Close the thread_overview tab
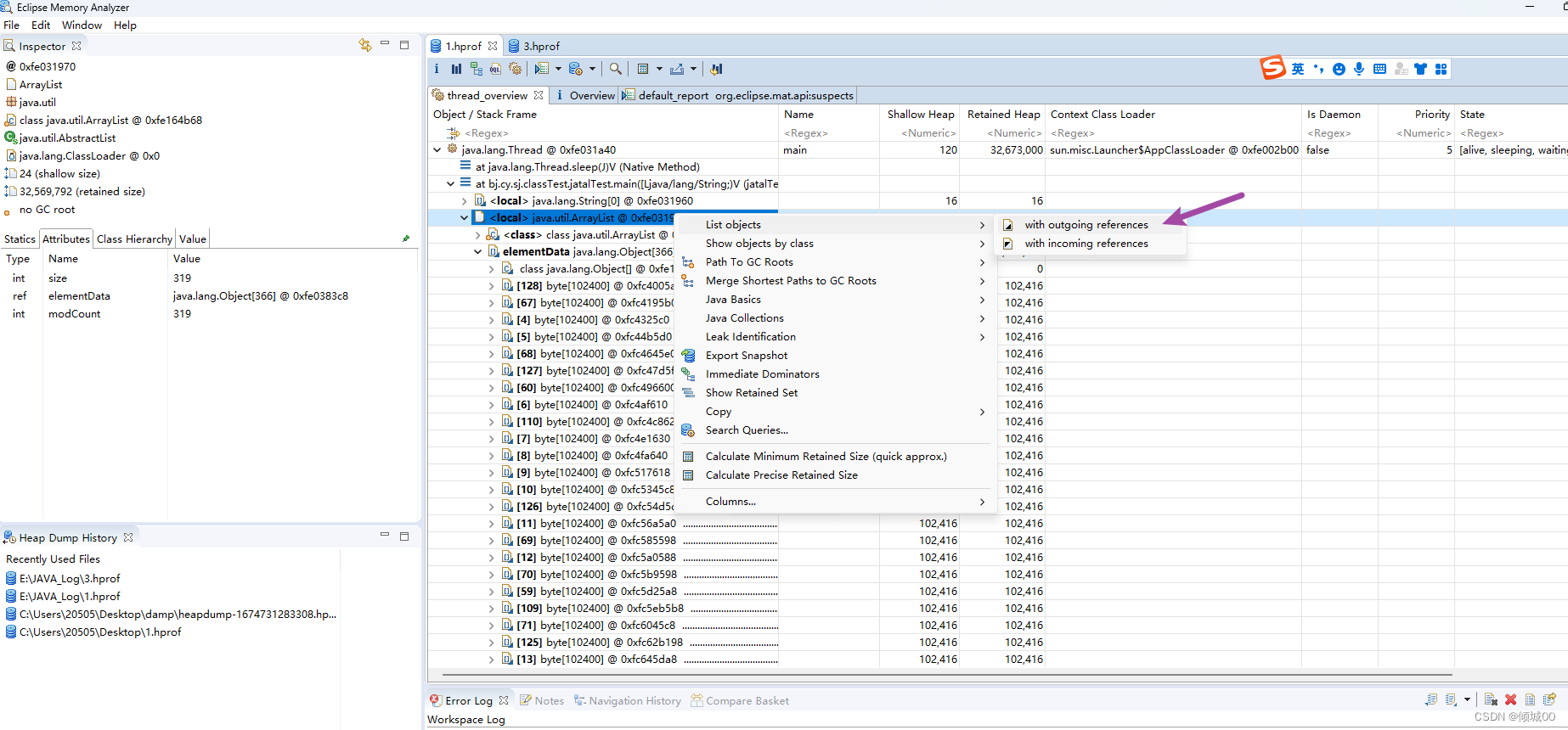 tap(539, 95)
